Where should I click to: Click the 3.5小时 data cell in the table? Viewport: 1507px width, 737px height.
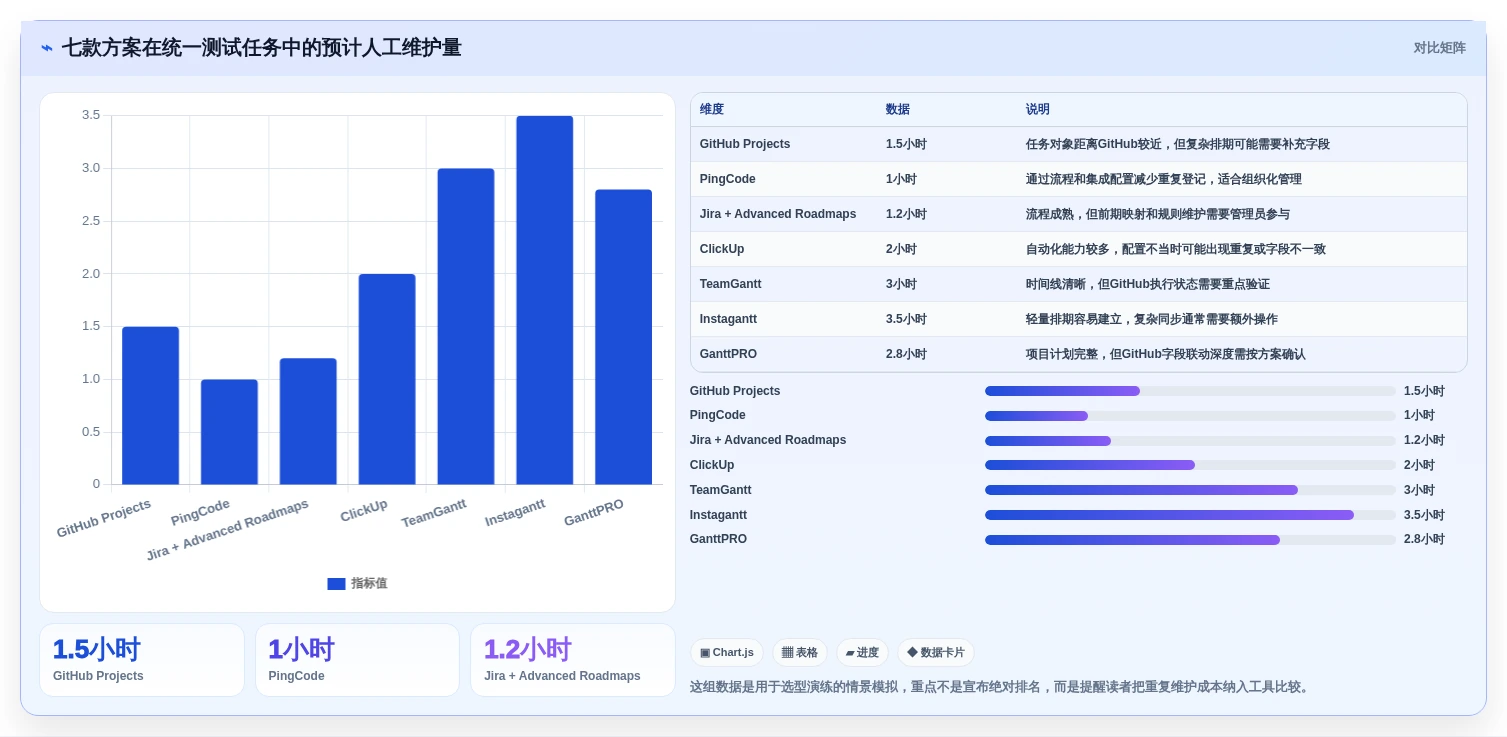906,319
